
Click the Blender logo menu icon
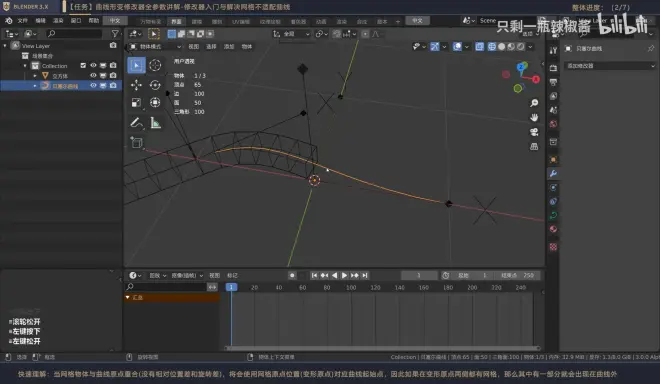coord(8,21)
